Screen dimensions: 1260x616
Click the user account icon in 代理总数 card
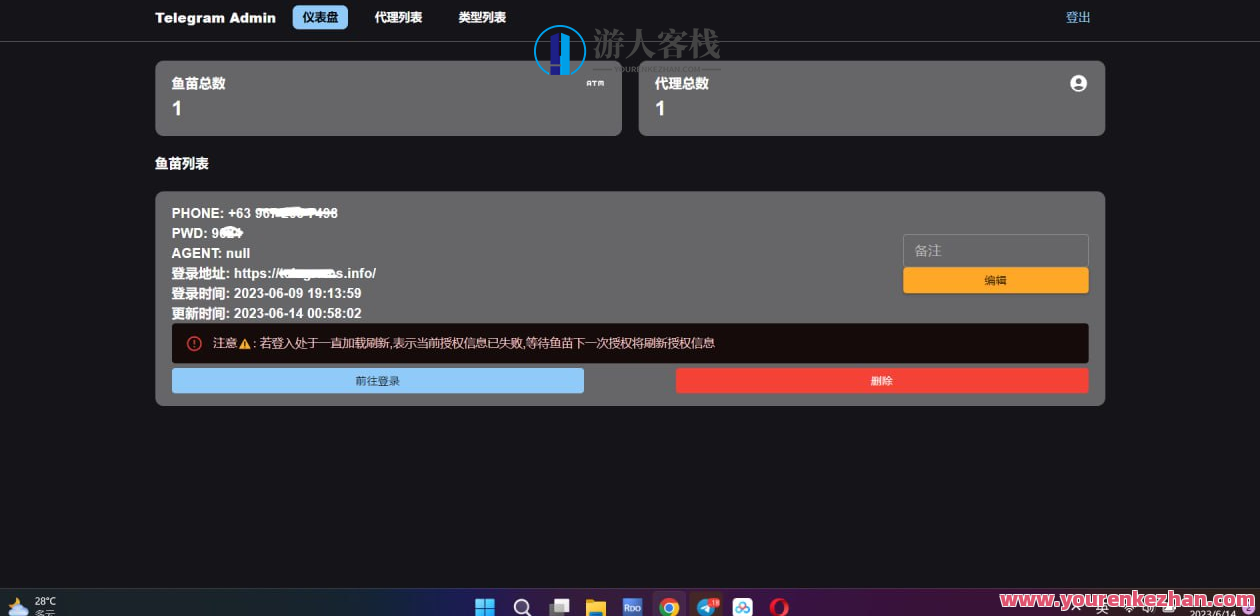pyautogui.click(x=1078, y=83)
